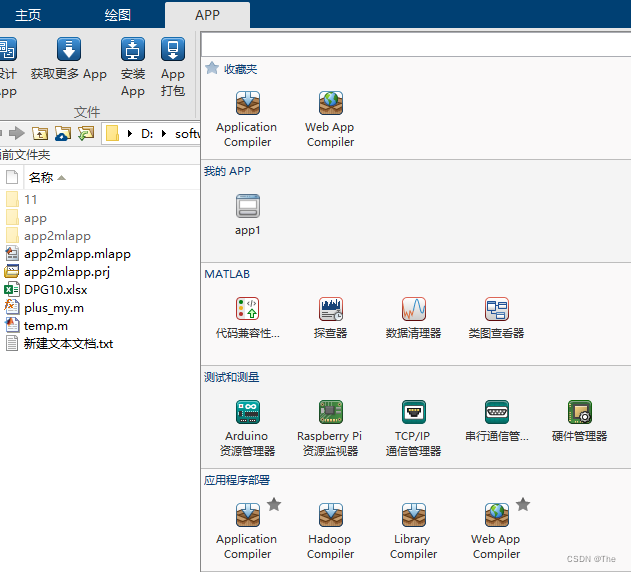This screenshot has width=631, height=572.
Task: Click the address bar folder icon
Action: (112, 133)
